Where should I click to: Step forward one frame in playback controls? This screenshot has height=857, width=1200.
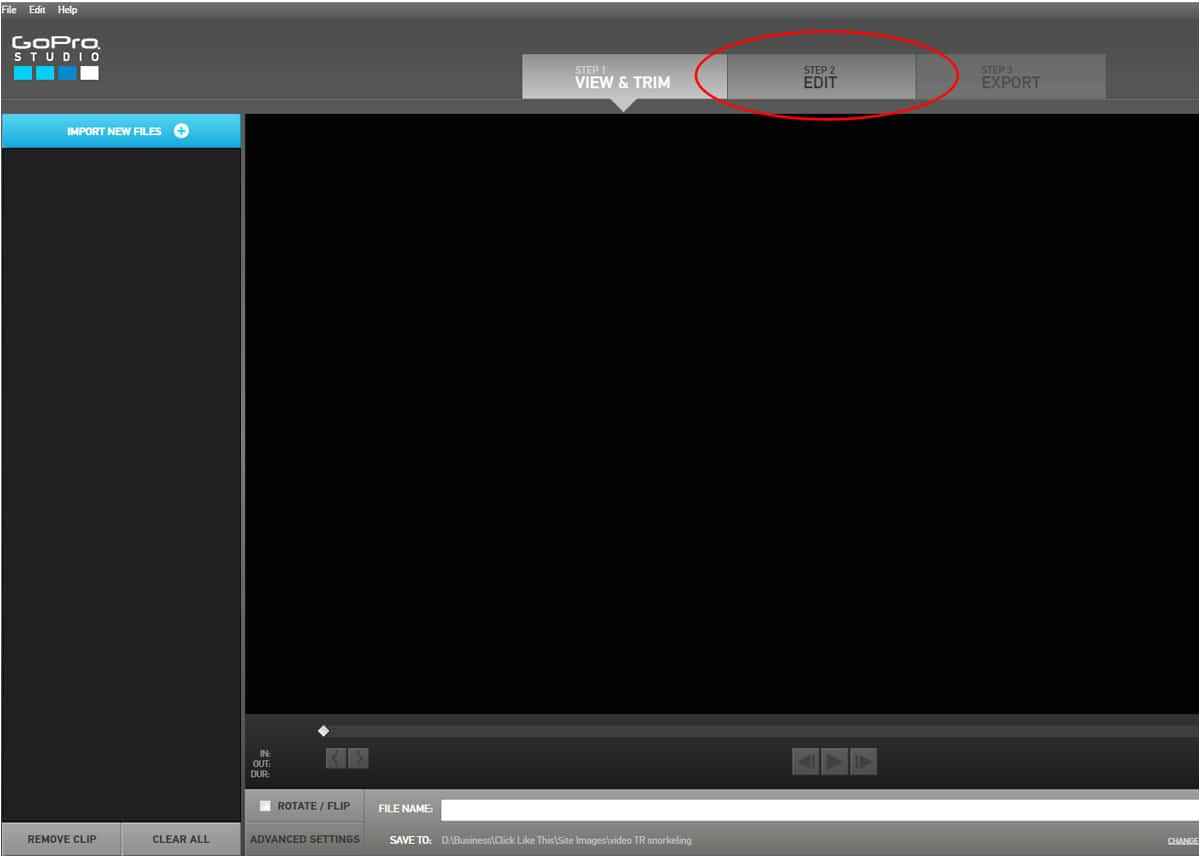tap(863, 763)
